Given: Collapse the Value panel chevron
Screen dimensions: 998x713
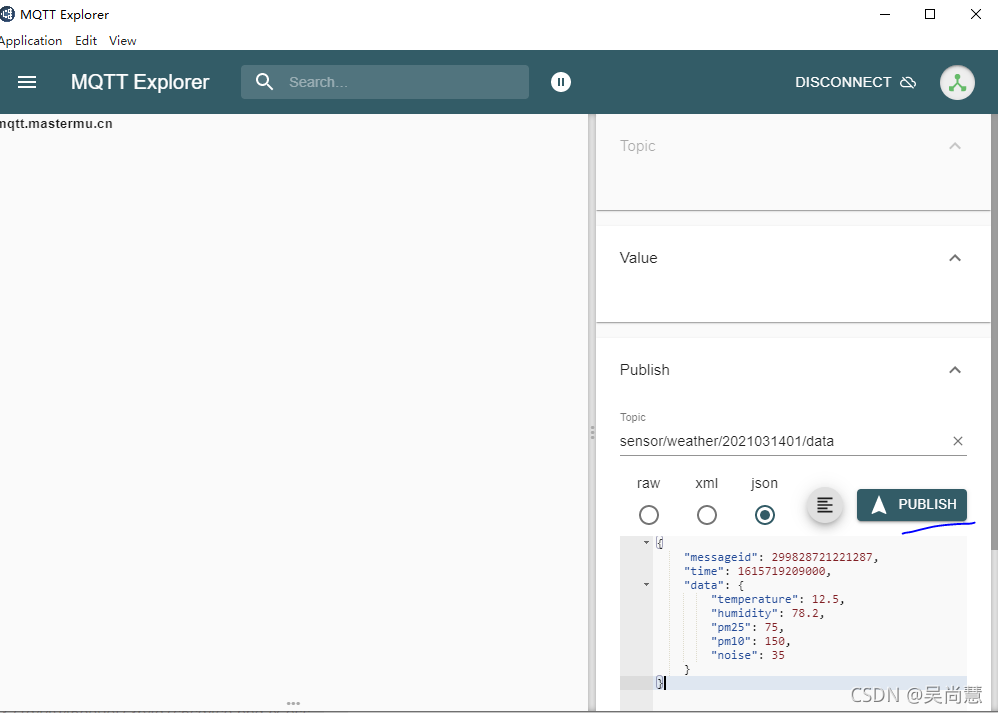Looking at the screenshot, I should (x=955, y=258).
